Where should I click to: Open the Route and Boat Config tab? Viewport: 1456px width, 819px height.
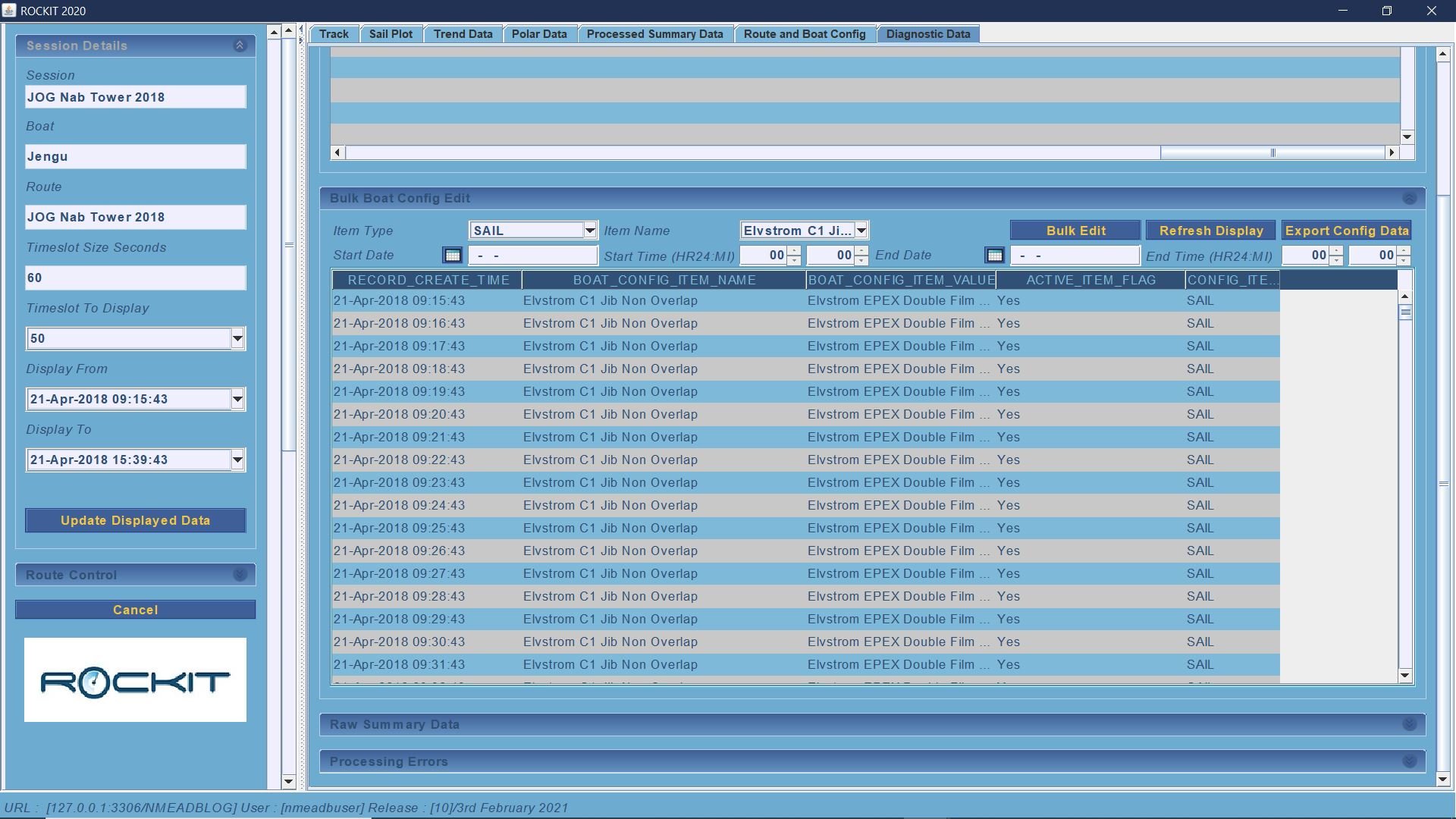click(x=804, y=34)
